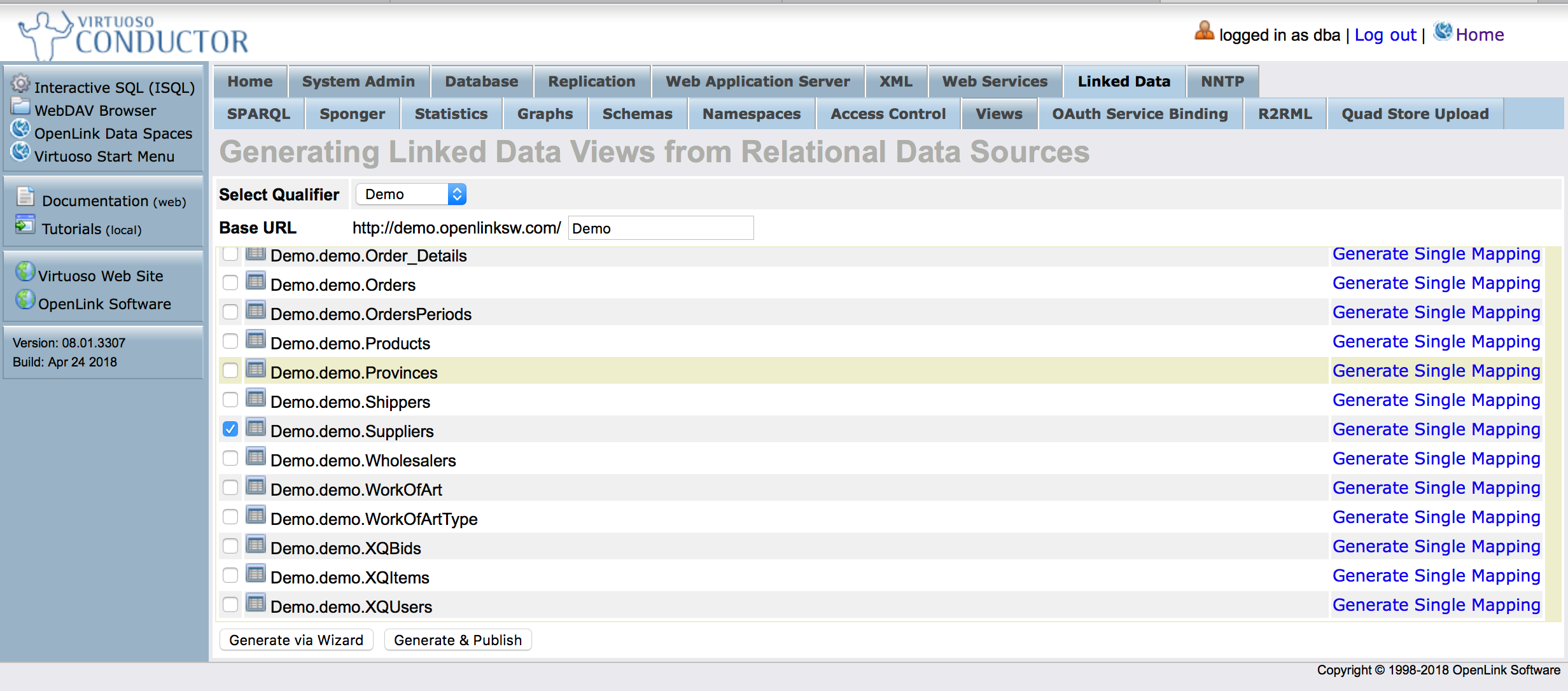Open the Virtuoso Start Menu icon
This screenshot has height=691, width=1568.
tap(21, 153)
